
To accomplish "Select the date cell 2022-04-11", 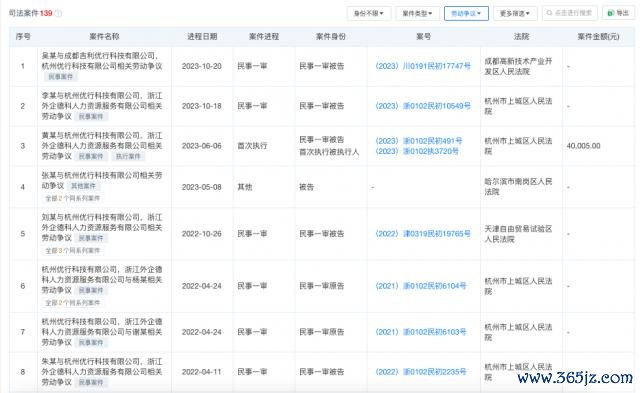I will pos(202,372).
